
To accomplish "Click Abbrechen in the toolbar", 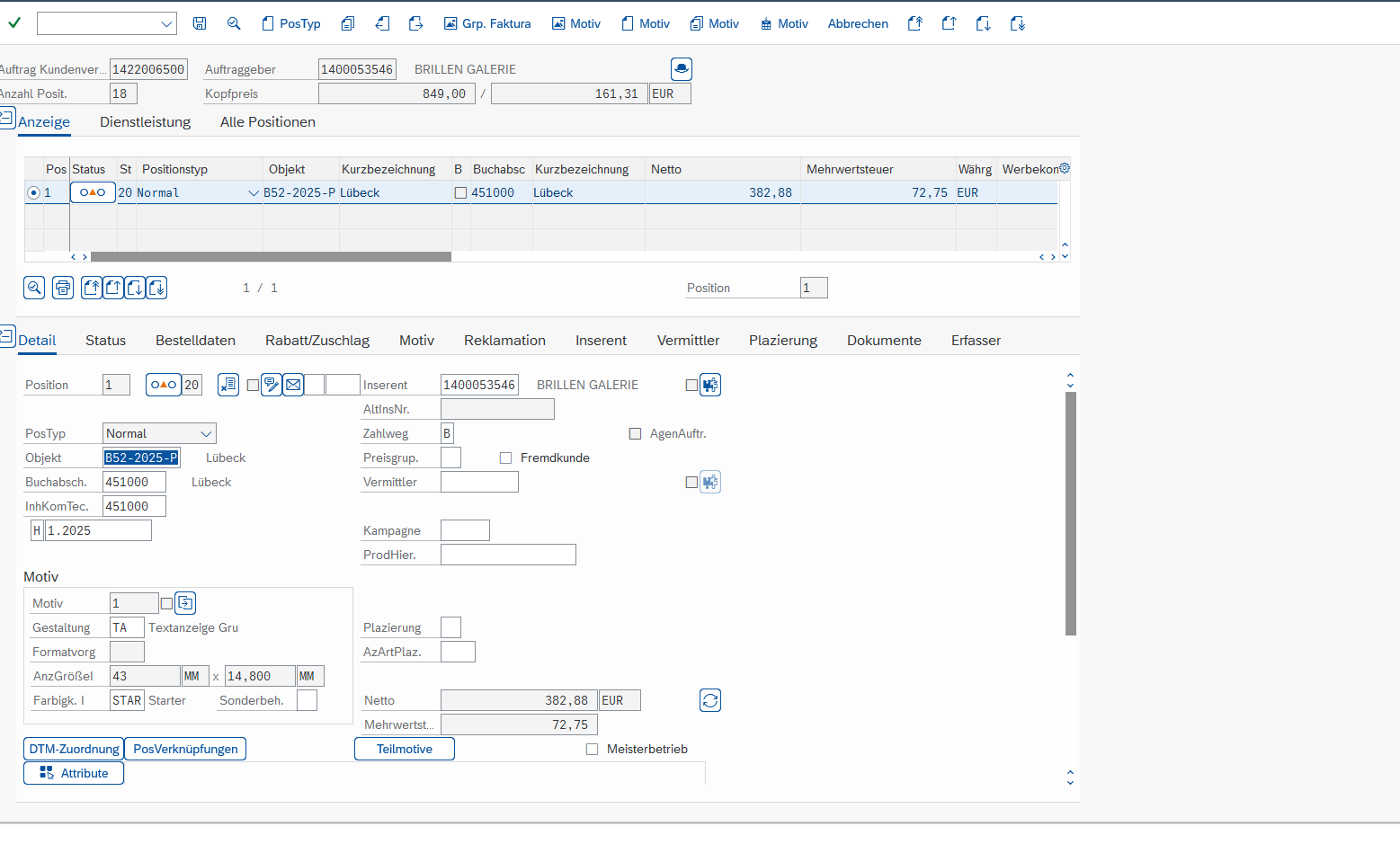I will [858, 23].
